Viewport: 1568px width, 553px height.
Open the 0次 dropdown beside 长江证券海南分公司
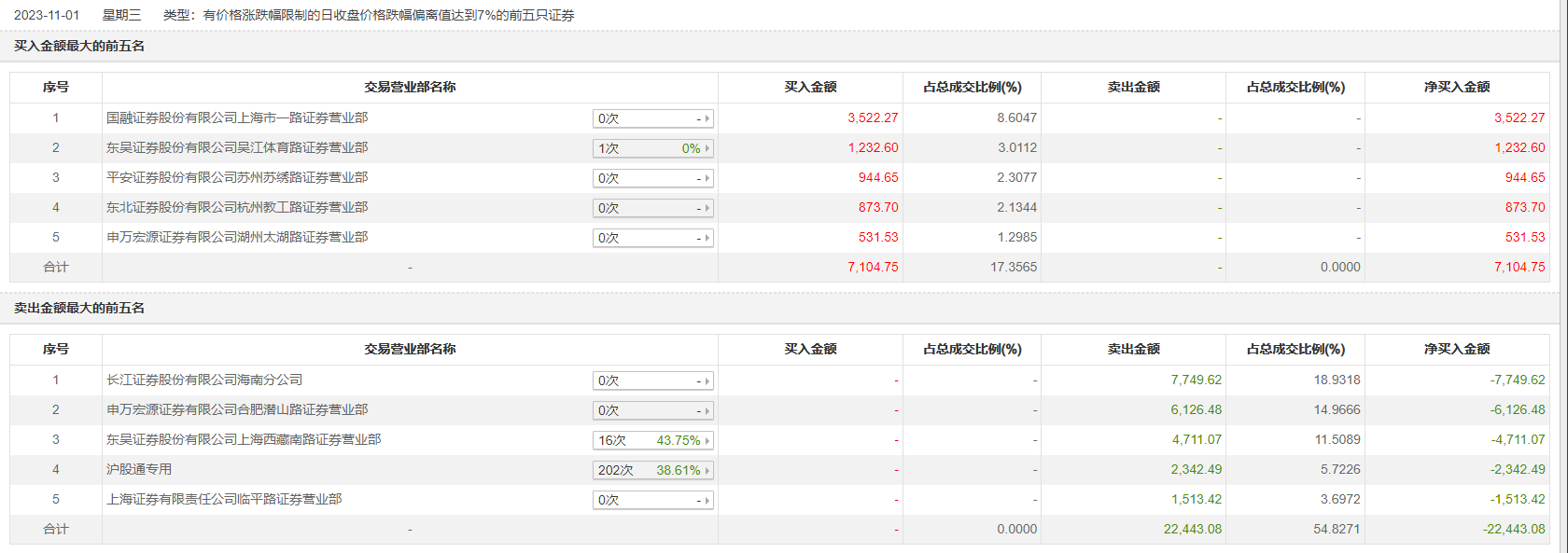pos(652,380)
